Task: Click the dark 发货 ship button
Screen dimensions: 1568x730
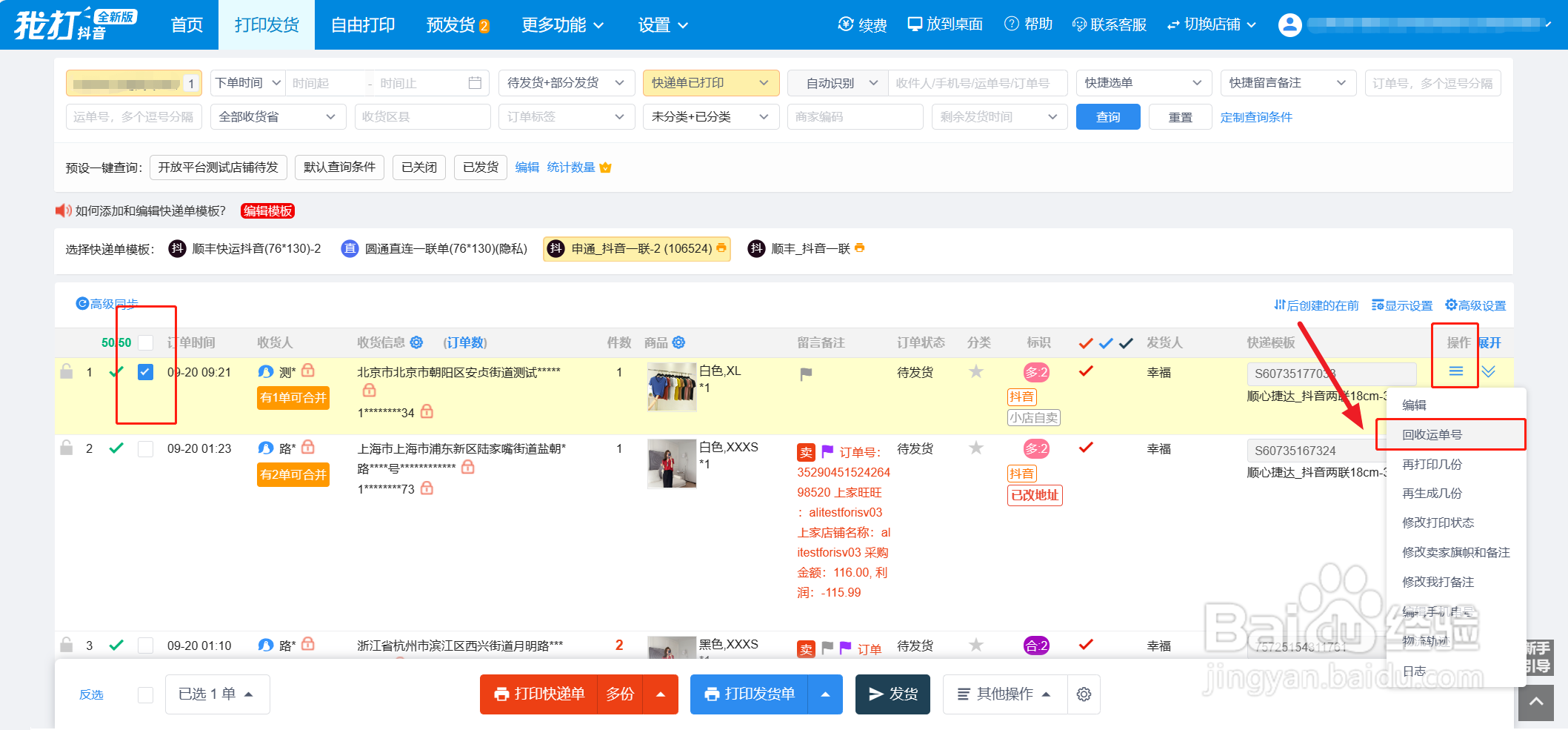Action: [893, 694]
